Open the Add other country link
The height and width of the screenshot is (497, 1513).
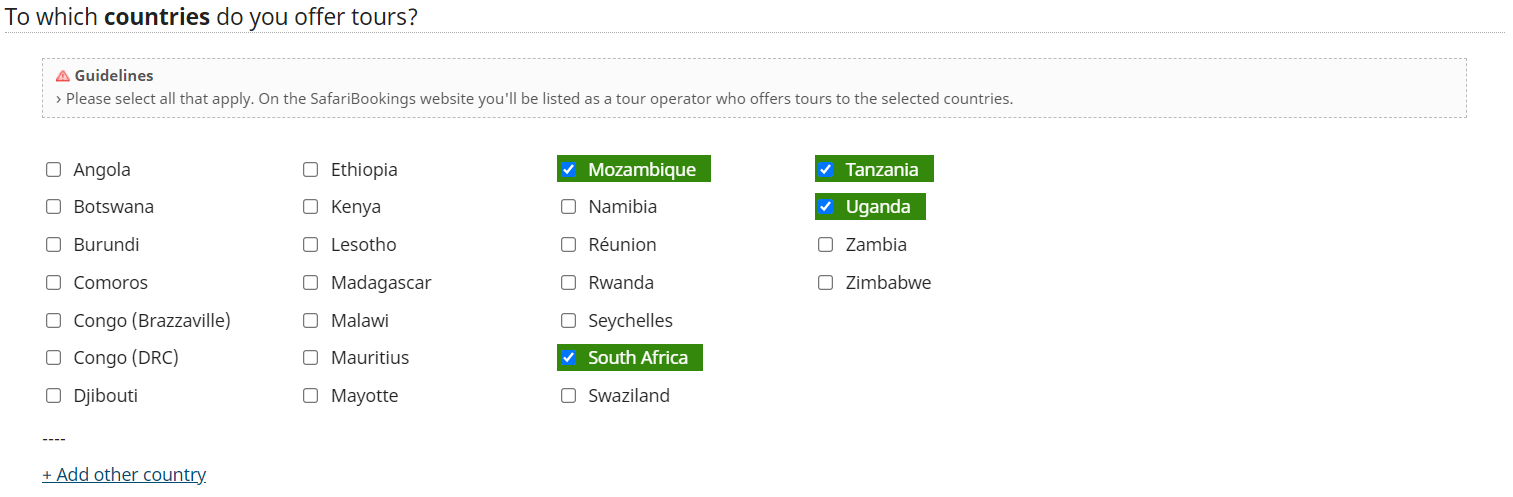tap(124, 475)
